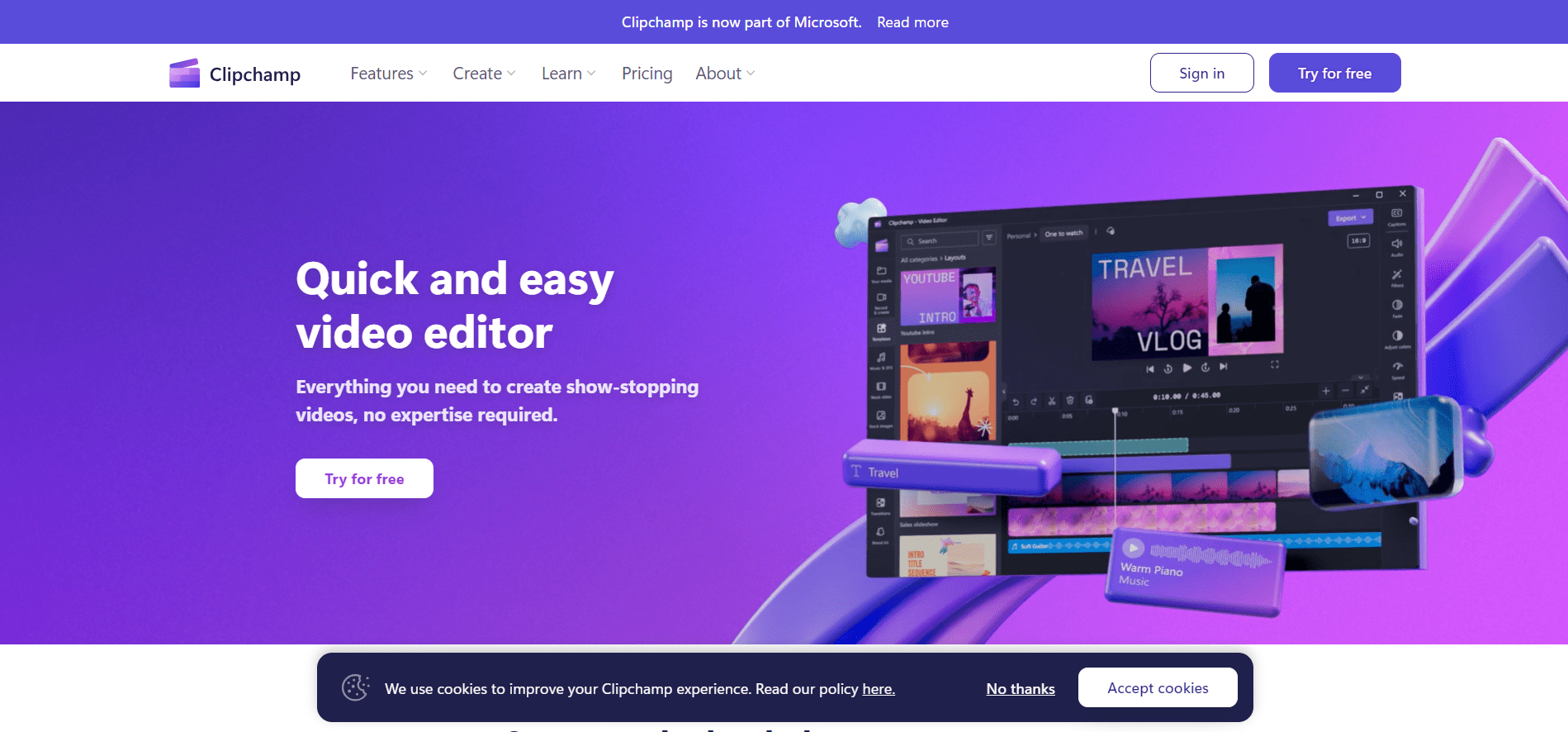Open the Features dropdown menu
The image size is (1568, 732).
click(x=389, y=74)
